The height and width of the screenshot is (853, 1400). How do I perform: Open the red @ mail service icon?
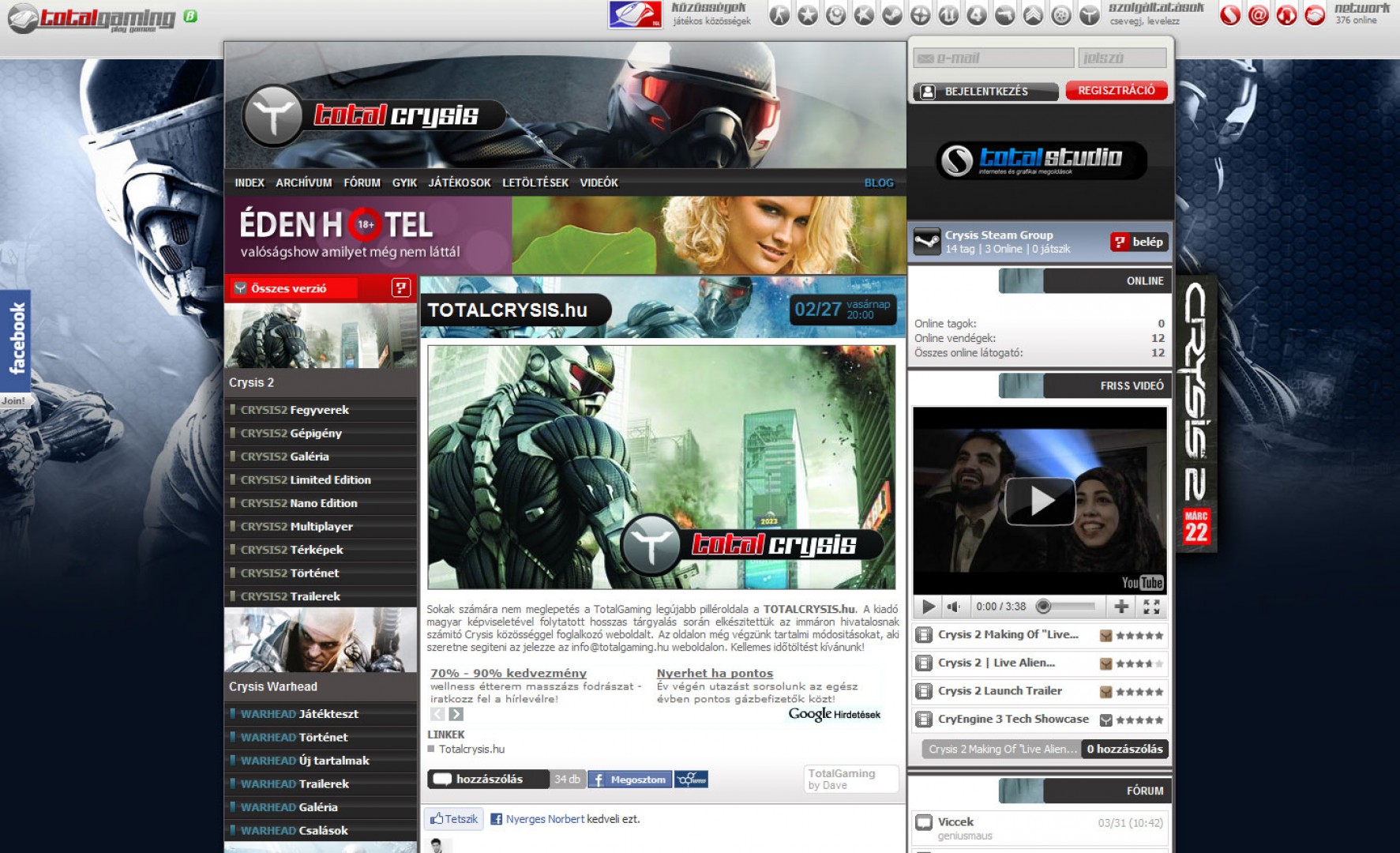(x=1259, y=15)
